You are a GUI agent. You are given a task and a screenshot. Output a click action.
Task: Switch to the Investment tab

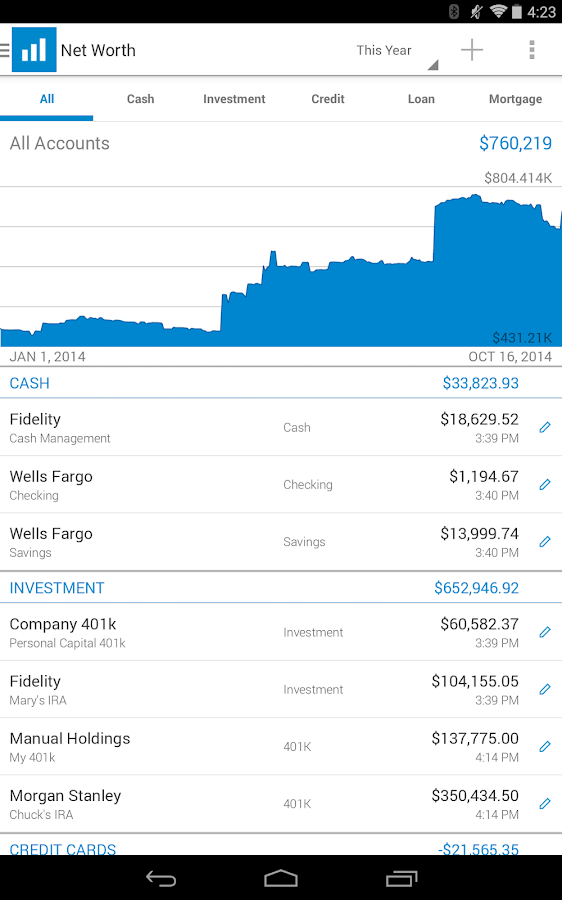coord(234,99)
